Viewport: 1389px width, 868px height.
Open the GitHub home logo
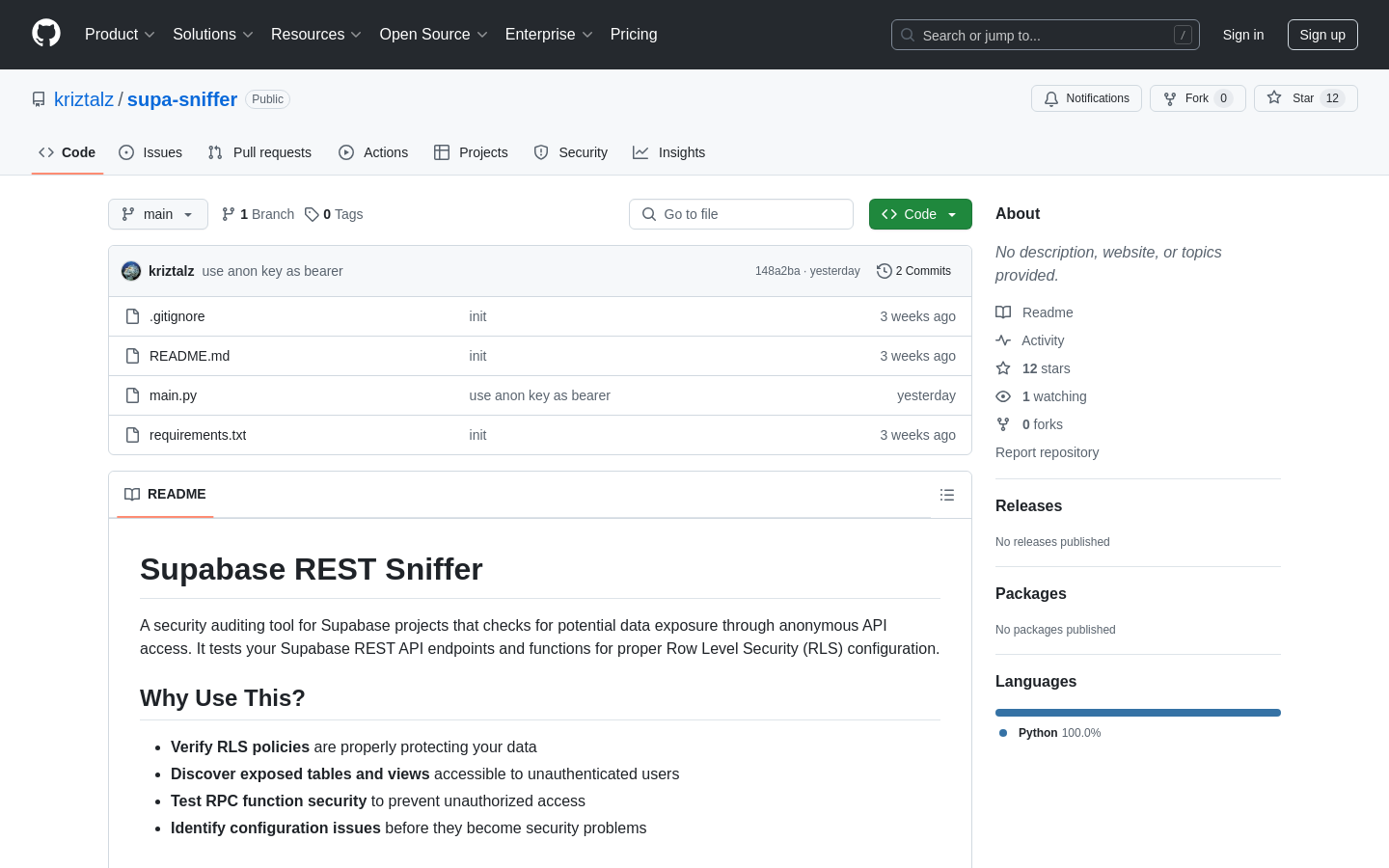(x=46, y=34)
